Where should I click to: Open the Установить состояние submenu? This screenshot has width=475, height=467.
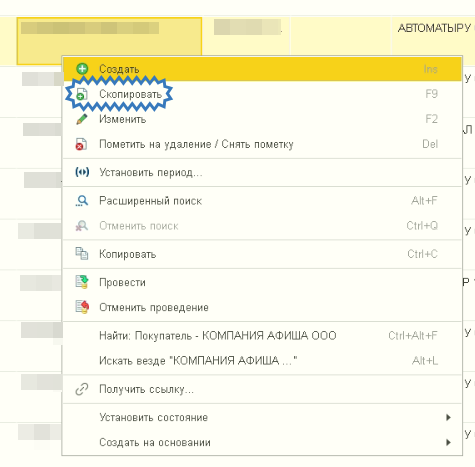(x=262, y=417)
